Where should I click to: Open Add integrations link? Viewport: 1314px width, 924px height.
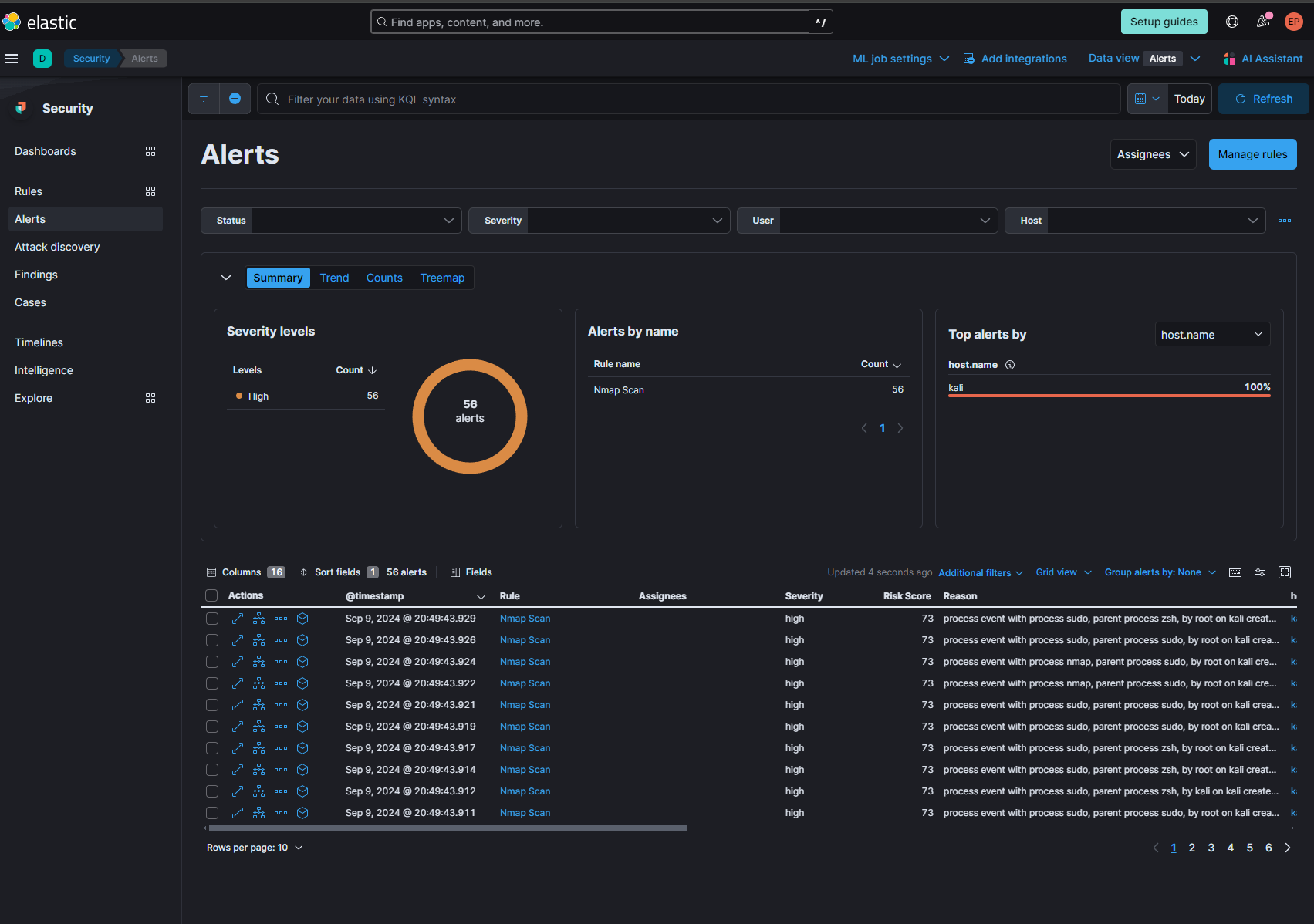tap(1015, 59)
